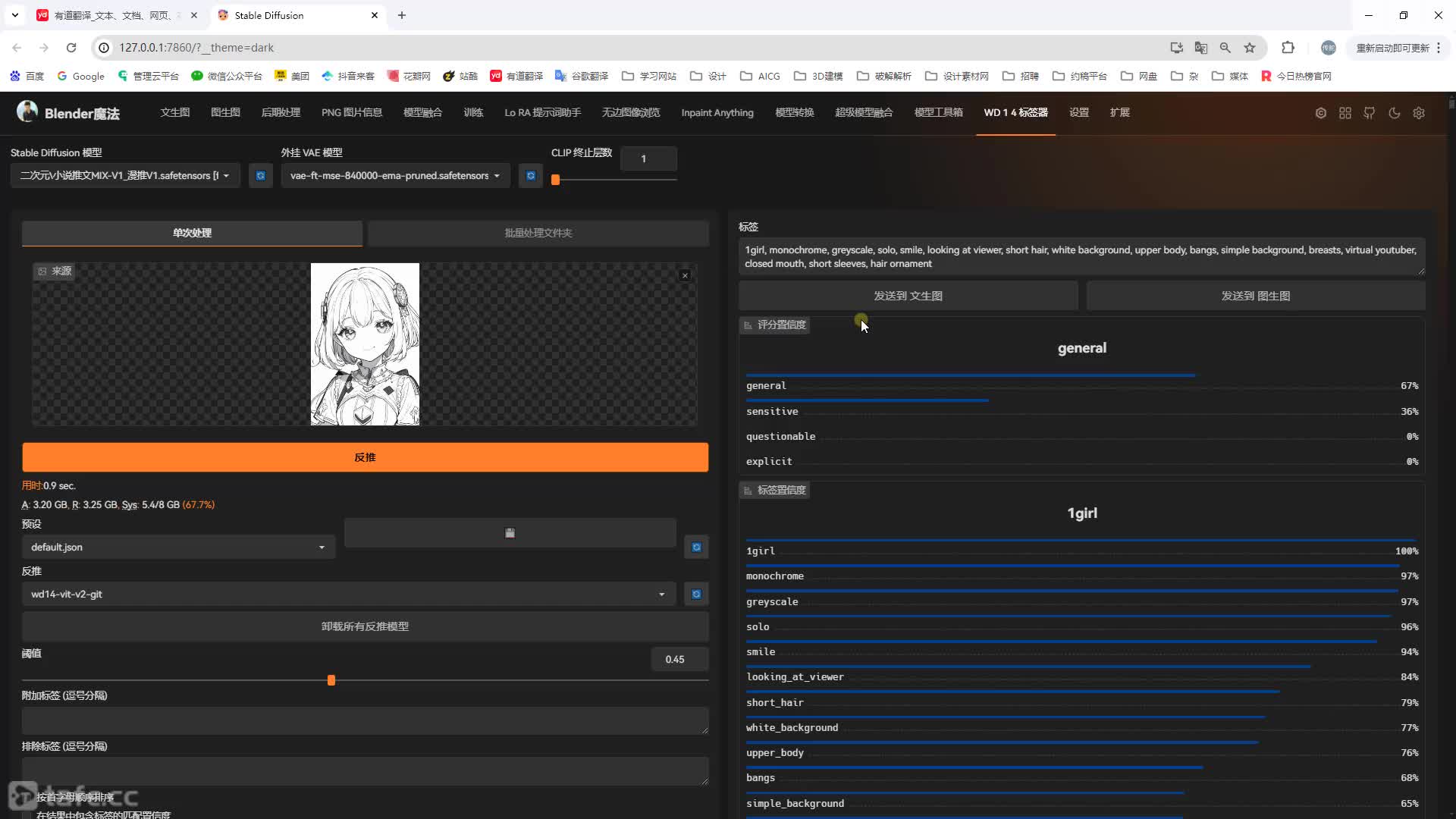Image resolution: width=1456 pixels, height=819 pixels.
Task: Click the browser zoom magnifier icon
Action: point(1225,47)
